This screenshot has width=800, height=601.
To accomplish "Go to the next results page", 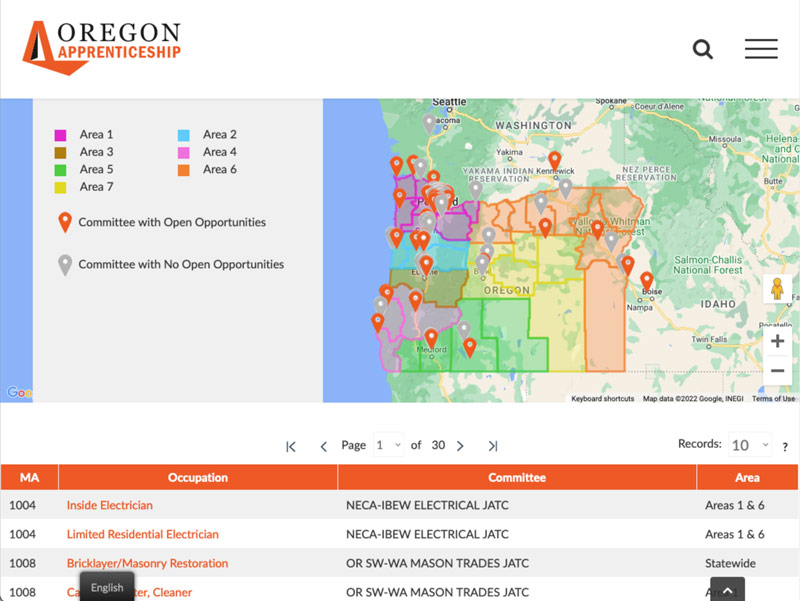I will tap(460, 446).
